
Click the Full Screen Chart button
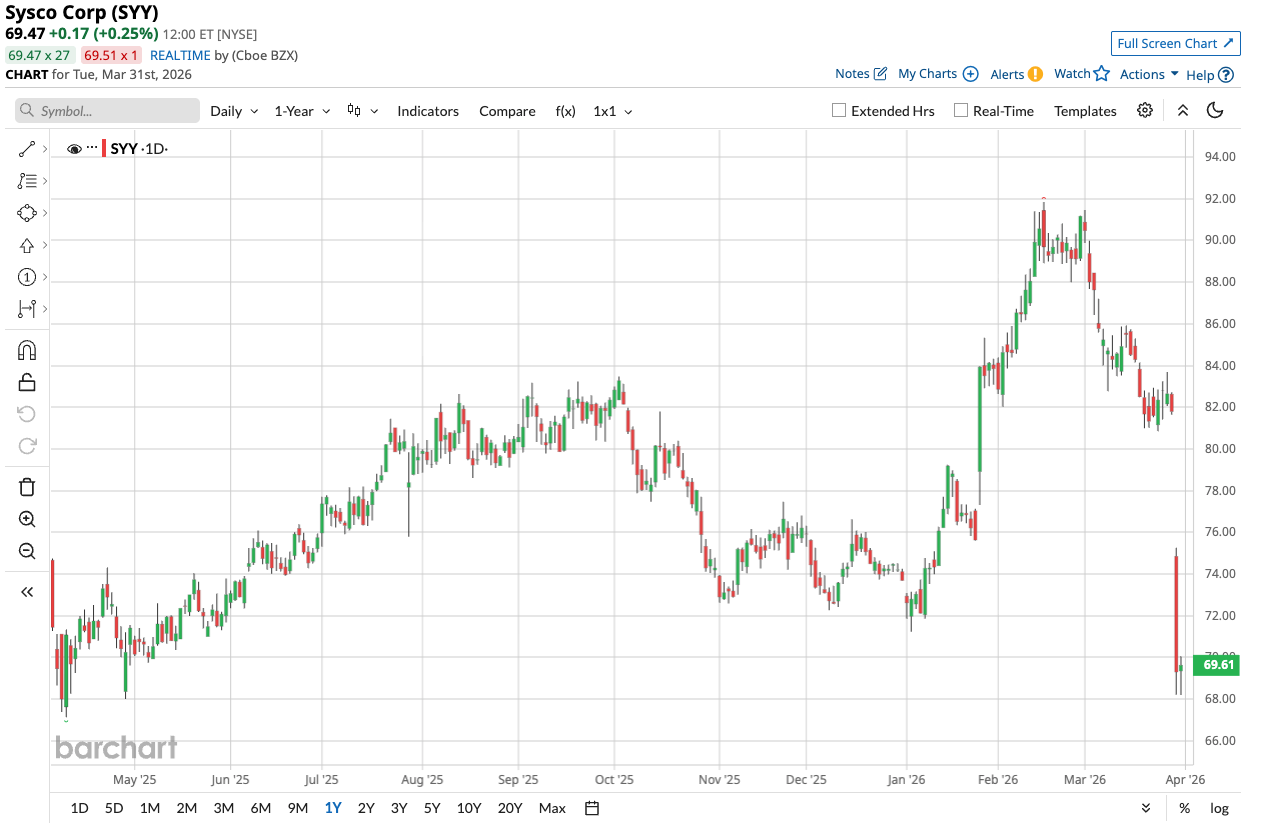(x=1176, y=43)
